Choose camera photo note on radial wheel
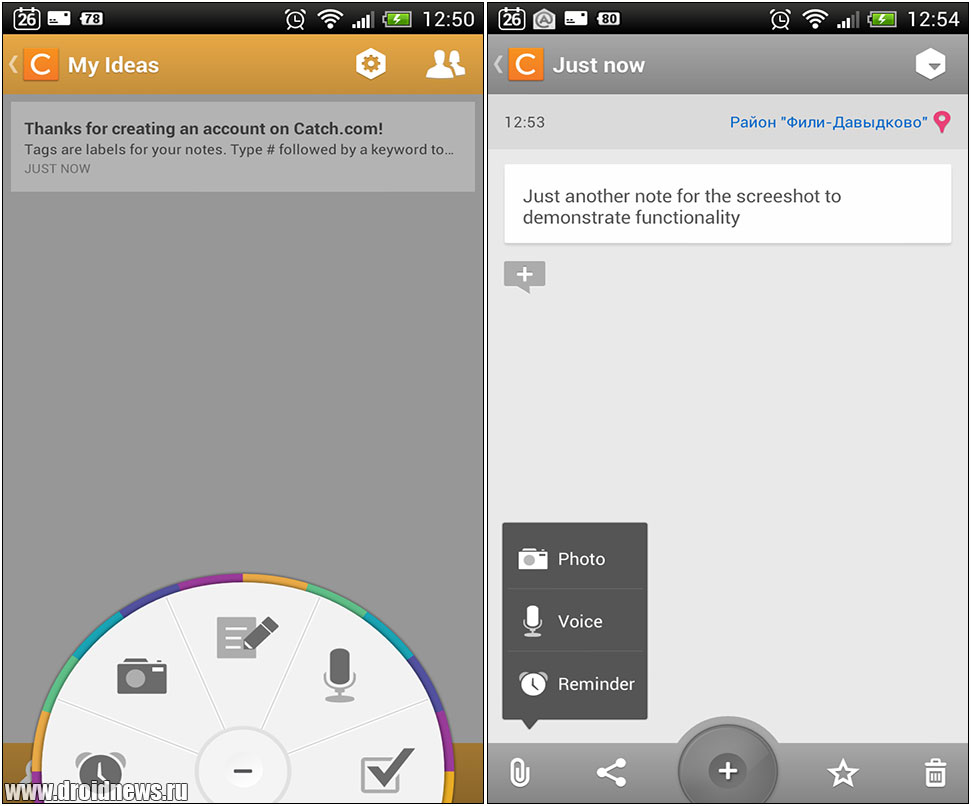971x806 pixels. pos(142,675)
